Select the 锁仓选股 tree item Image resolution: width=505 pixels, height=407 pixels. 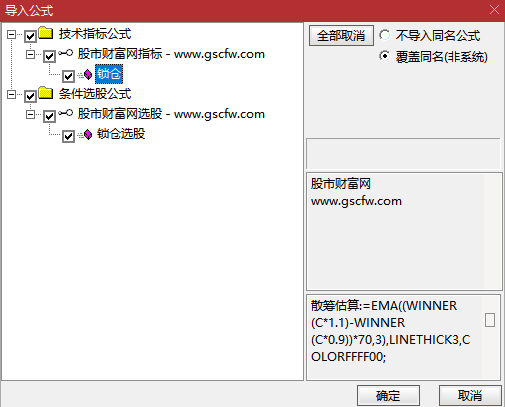121,134
